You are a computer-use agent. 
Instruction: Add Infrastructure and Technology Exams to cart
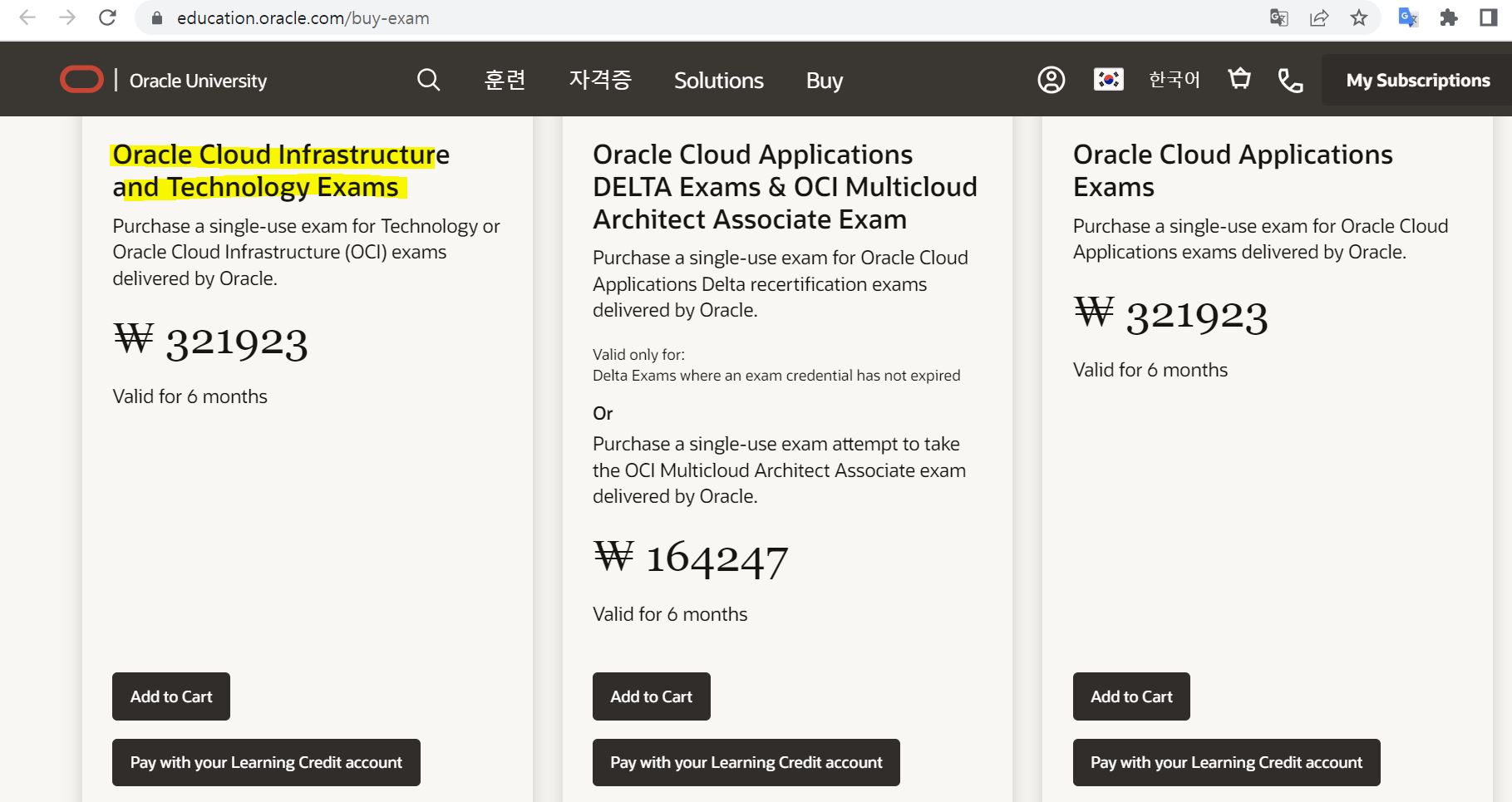tap(171, 696)
